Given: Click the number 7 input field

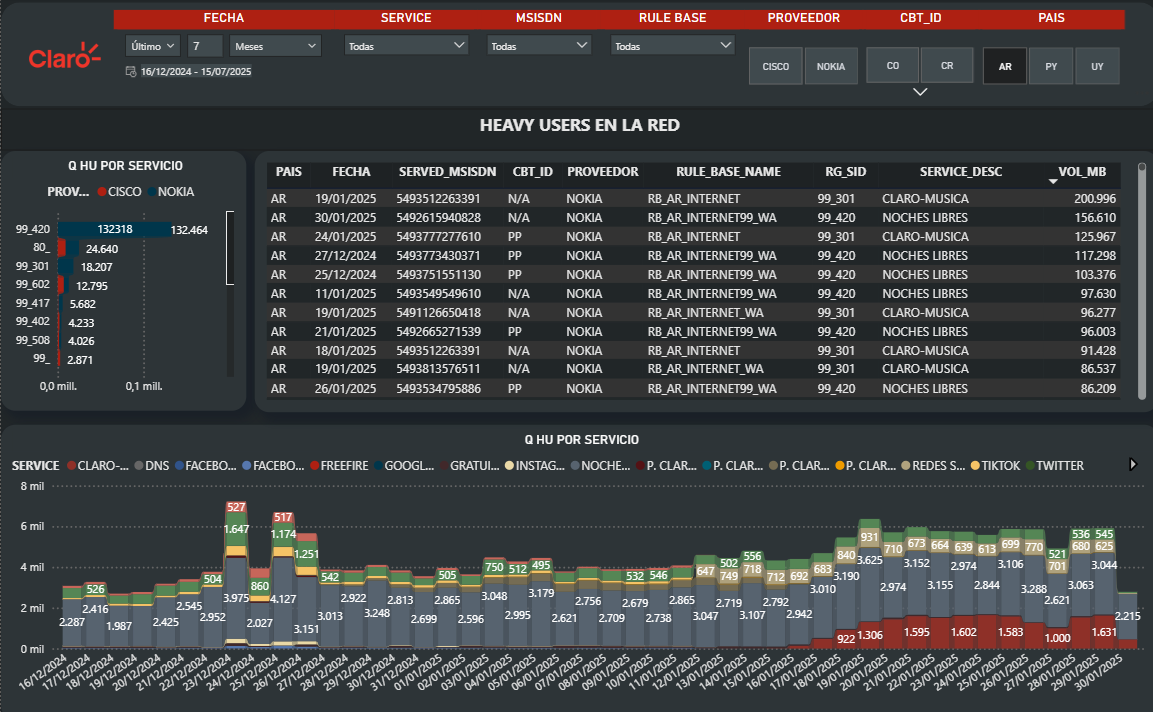Looking at the screenshot, I should (205, 46).
